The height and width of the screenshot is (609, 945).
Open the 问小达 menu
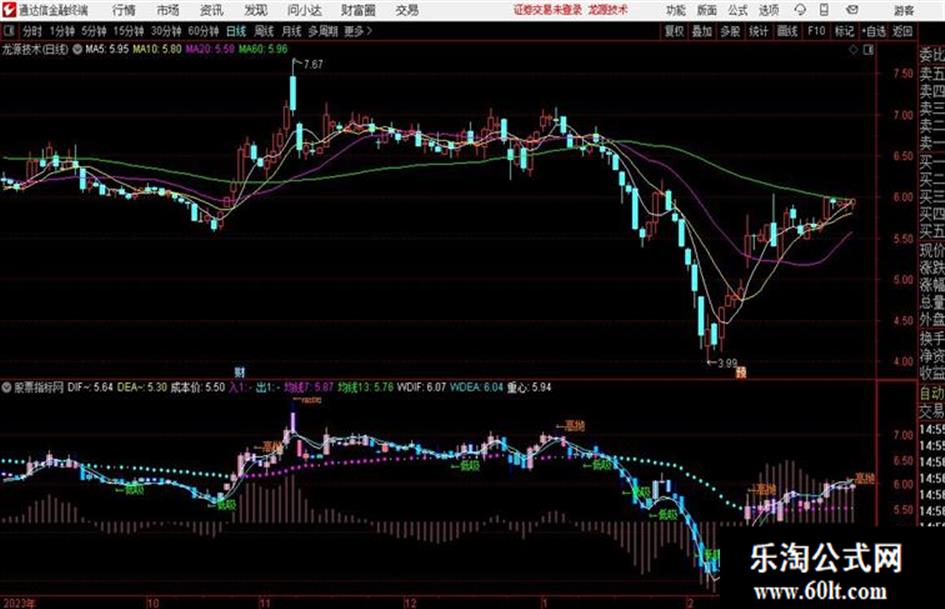(x=304, y=10)
